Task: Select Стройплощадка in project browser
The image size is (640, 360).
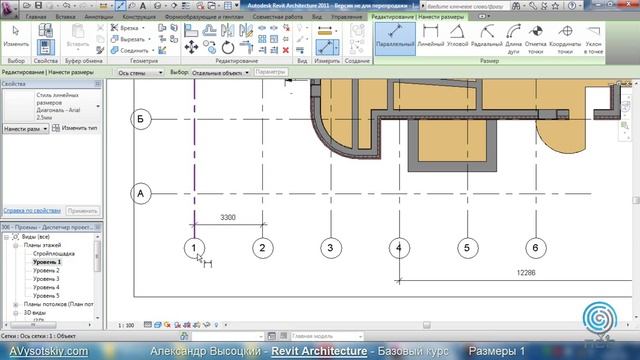Action: (54, 253)
